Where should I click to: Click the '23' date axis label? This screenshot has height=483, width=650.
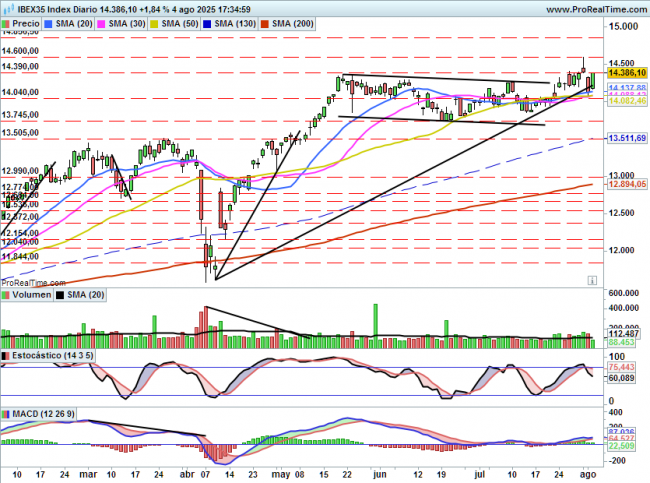tap(253, 474)
